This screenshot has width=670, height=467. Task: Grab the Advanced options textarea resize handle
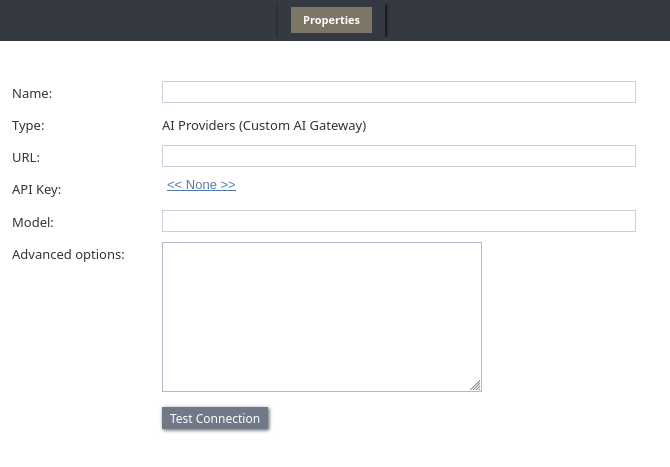[475, 385]
